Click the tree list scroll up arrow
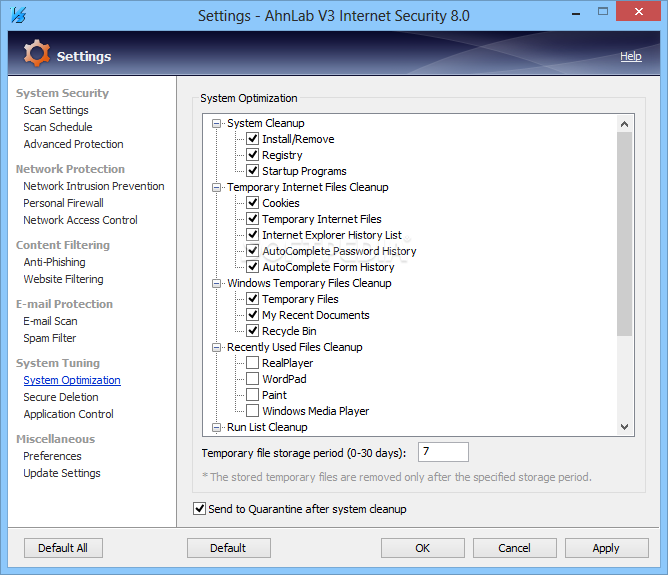 (625, 124)
